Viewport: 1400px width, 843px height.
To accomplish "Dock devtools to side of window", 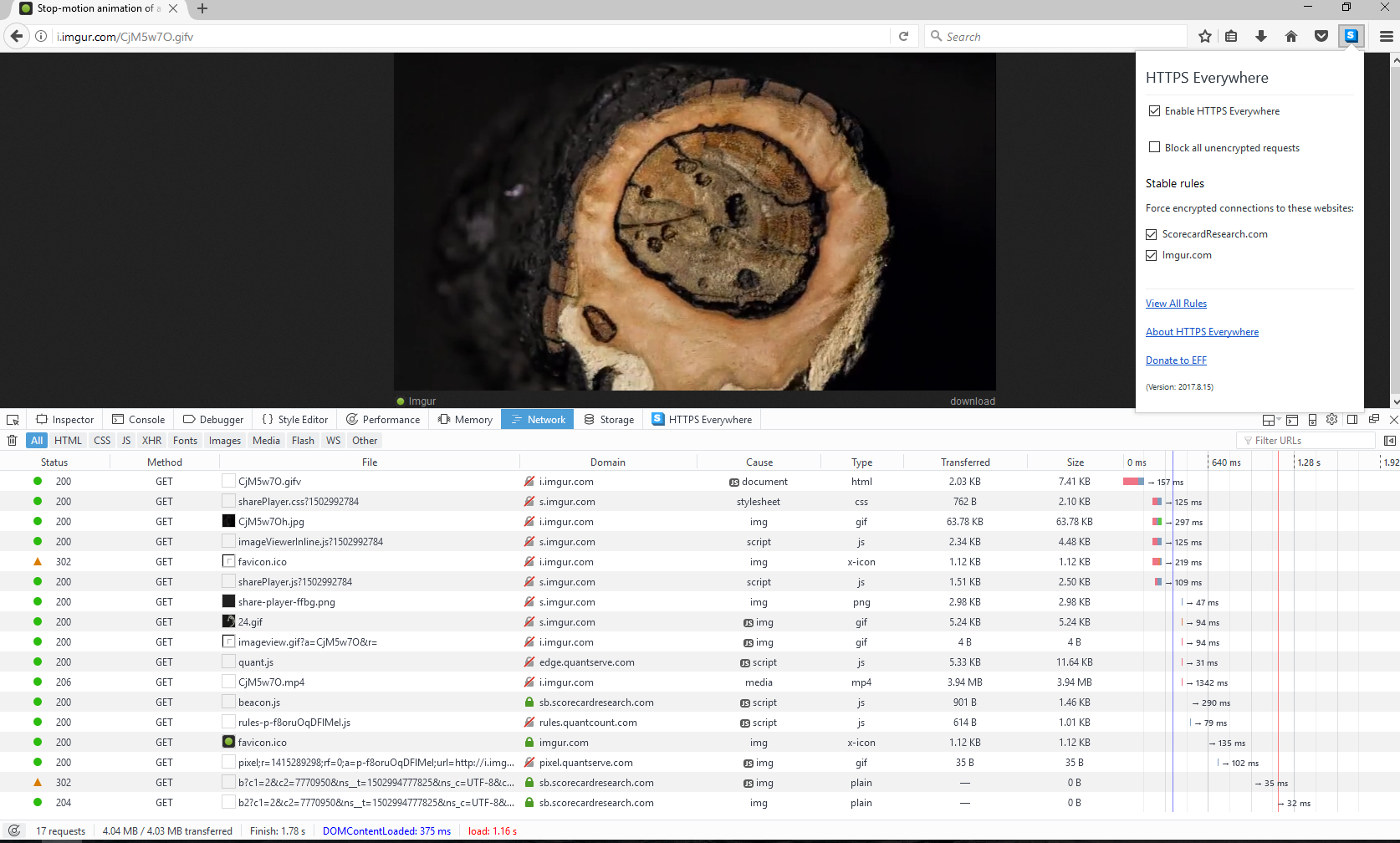I will click(1352, 420).
